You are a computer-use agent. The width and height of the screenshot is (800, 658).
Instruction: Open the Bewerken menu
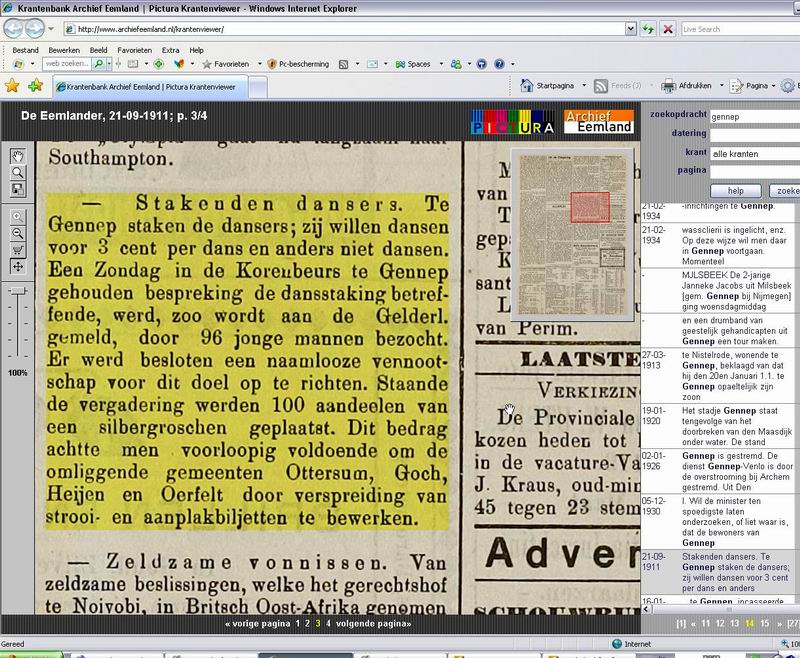coord(64,50)
